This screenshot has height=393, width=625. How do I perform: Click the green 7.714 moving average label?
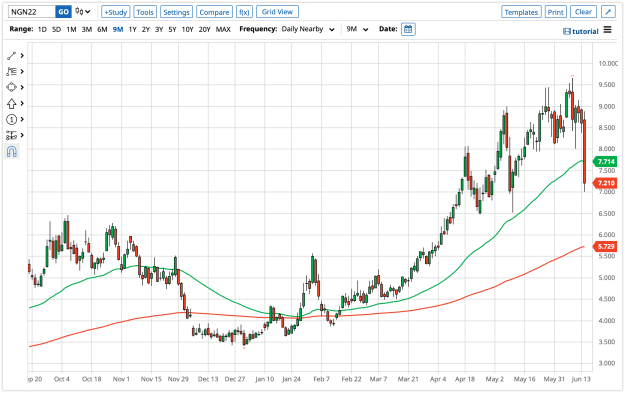[605, 161]
